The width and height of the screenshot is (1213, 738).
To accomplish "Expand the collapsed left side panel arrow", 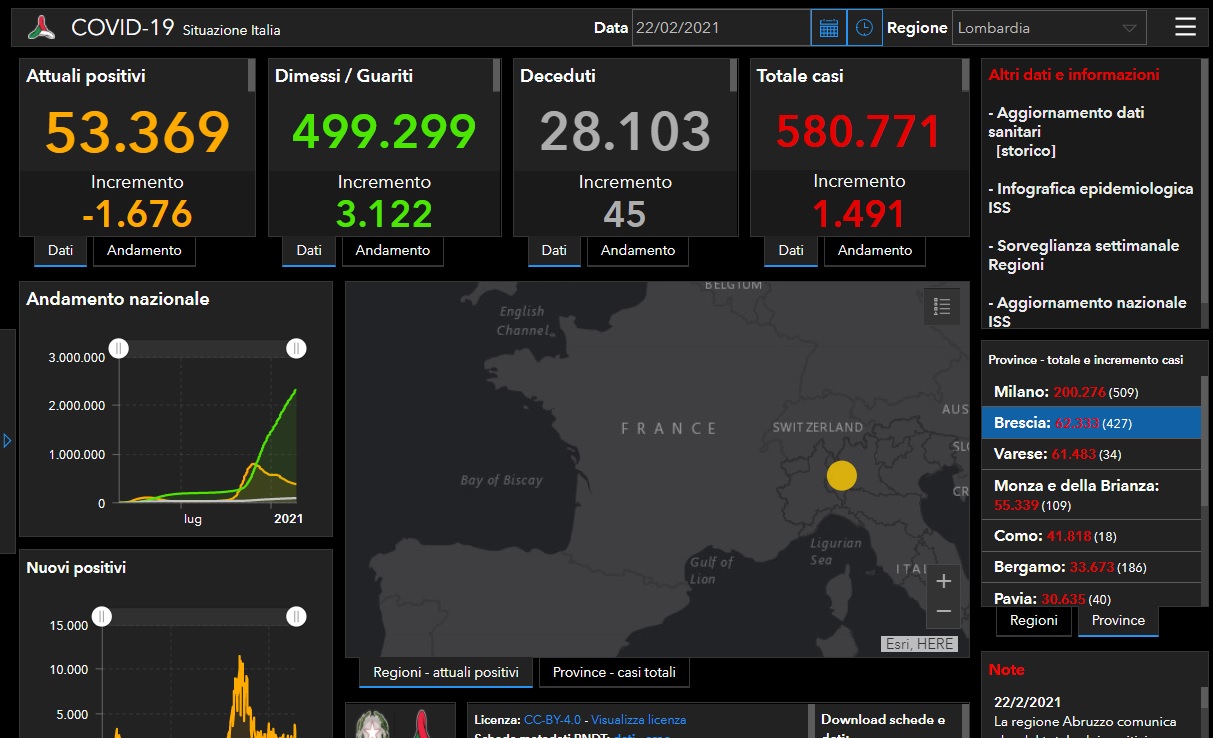I will coord(7,440).
